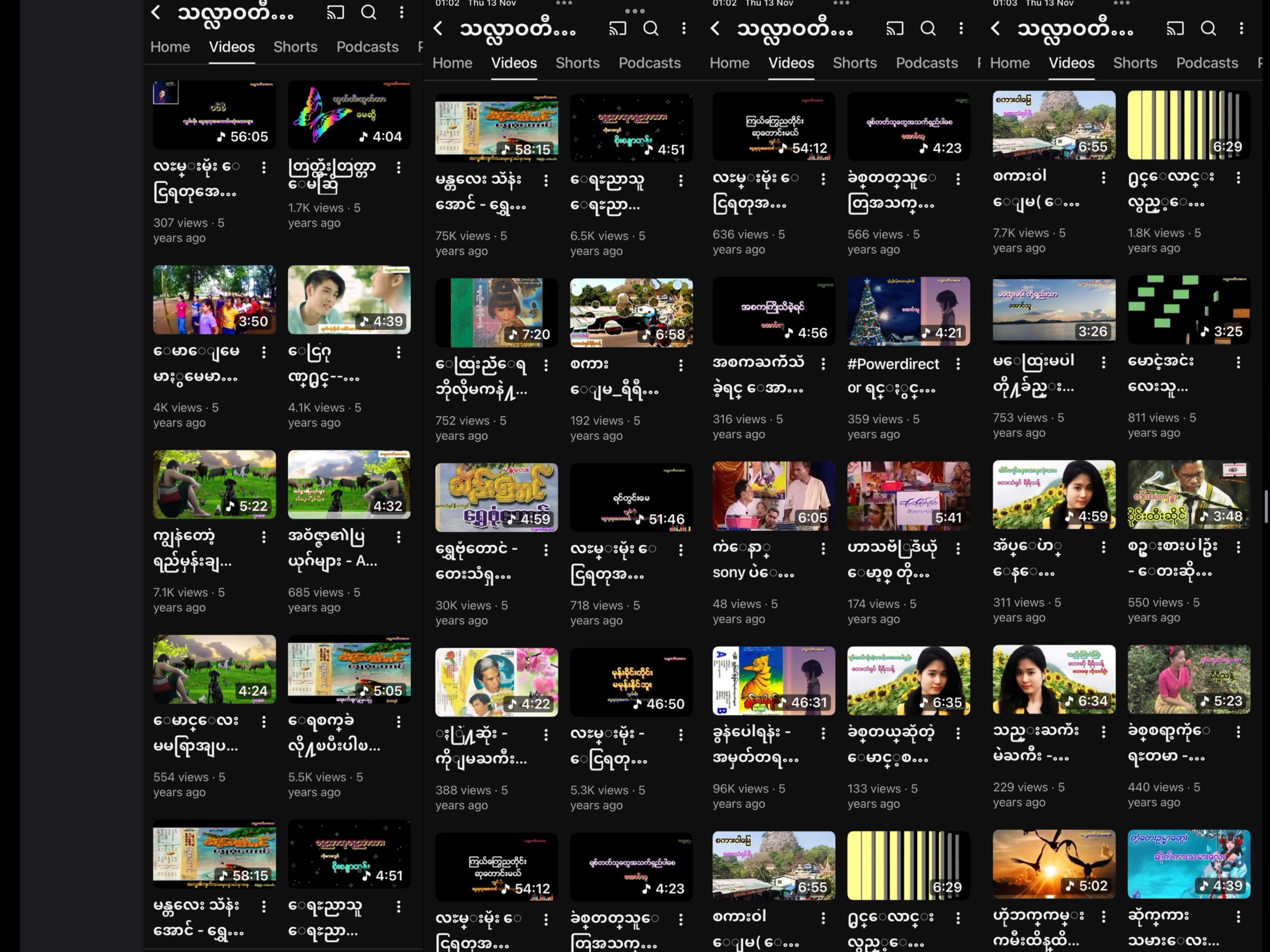Tap the search icon in the rightmost panel
This screenshot has width=1270, height=952.
[x=1208, y=29]
